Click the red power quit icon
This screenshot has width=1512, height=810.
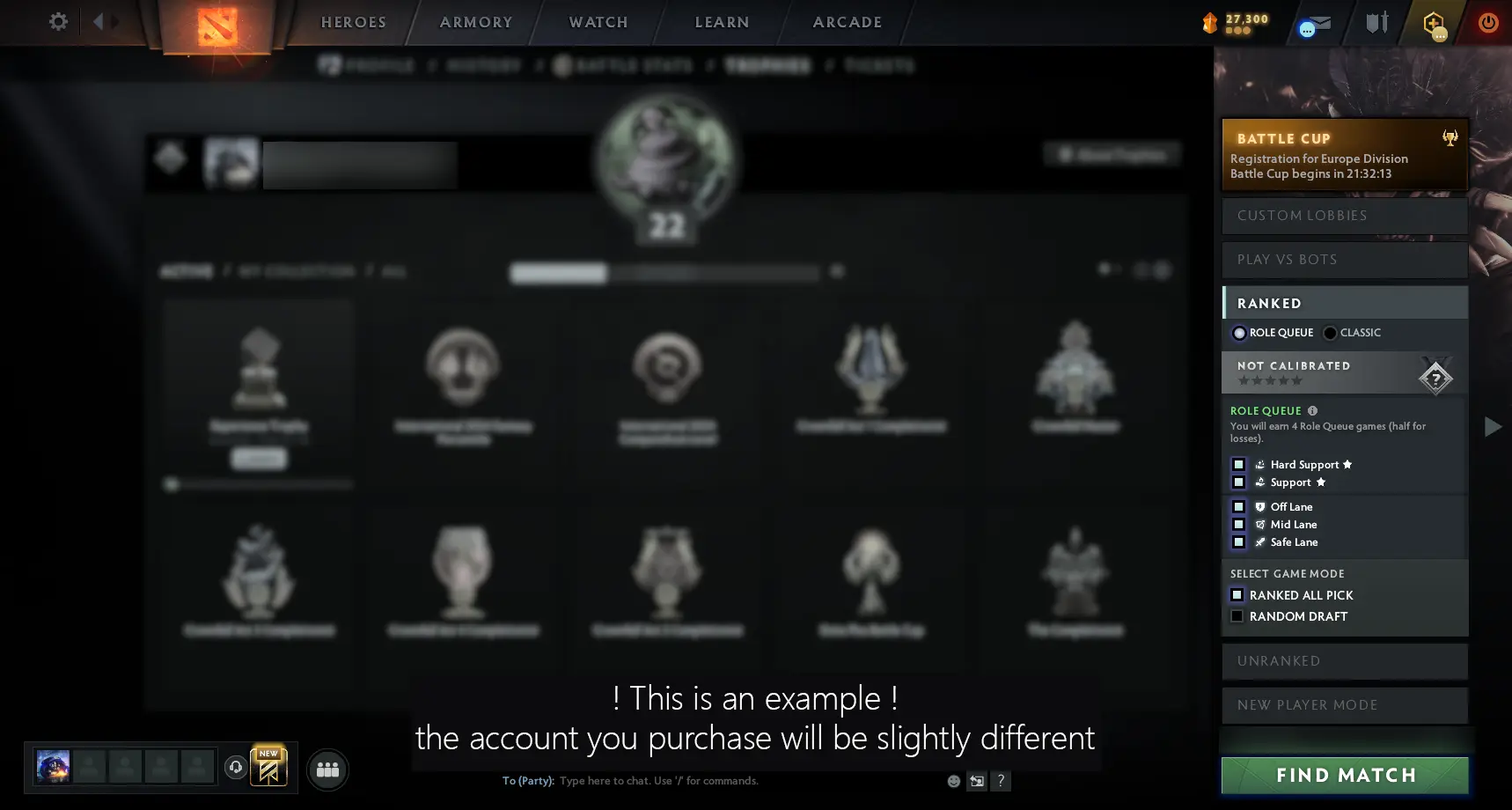pos(1488,22)
